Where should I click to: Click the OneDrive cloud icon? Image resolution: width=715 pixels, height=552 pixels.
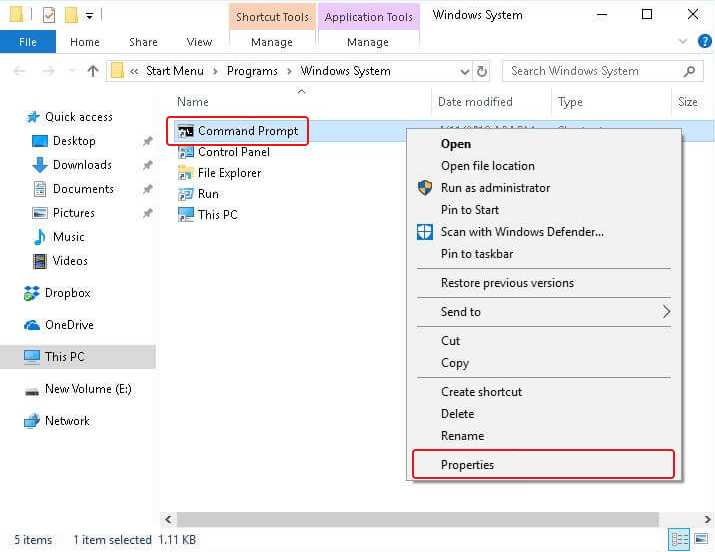pyautogui.click(x=31, y=325)
